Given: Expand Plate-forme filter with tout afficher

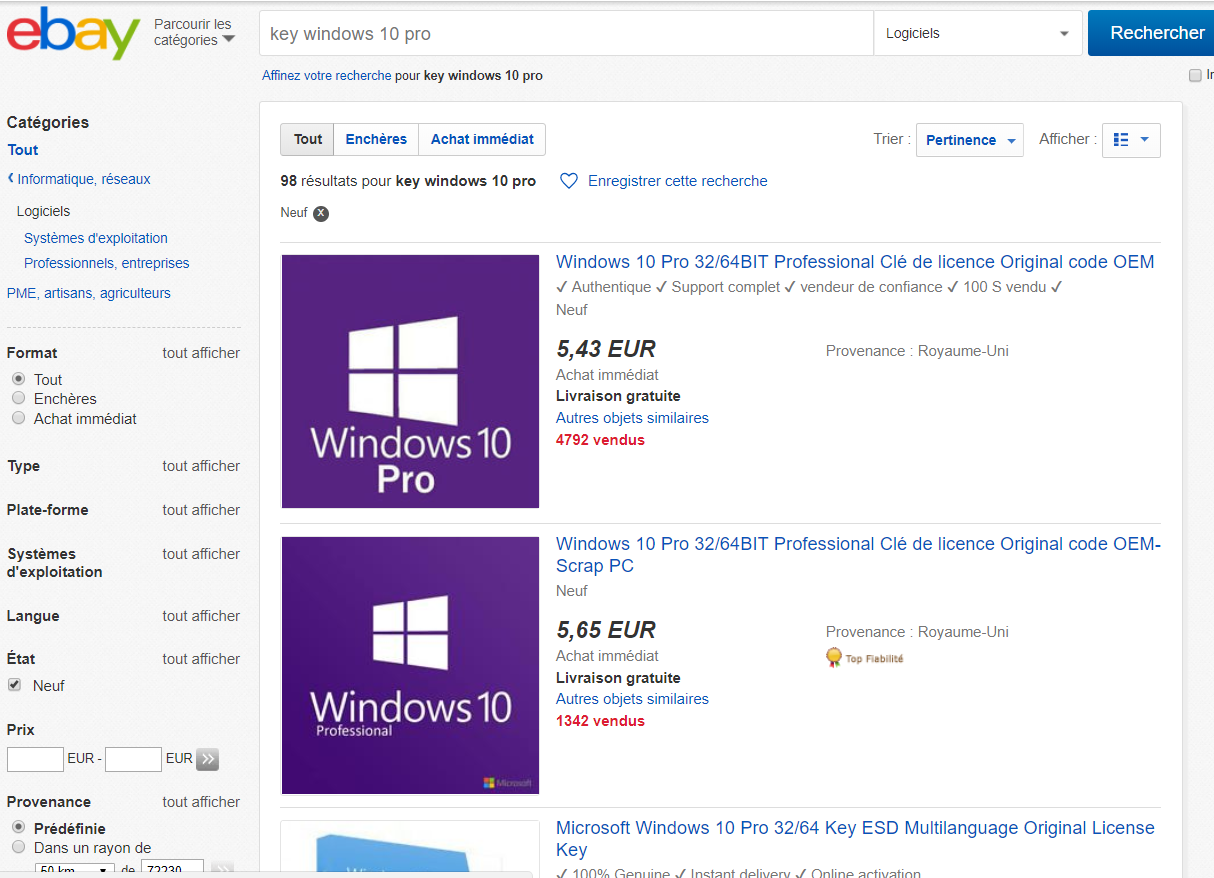Looking at the screenshot, I should [x=201, y=510].
